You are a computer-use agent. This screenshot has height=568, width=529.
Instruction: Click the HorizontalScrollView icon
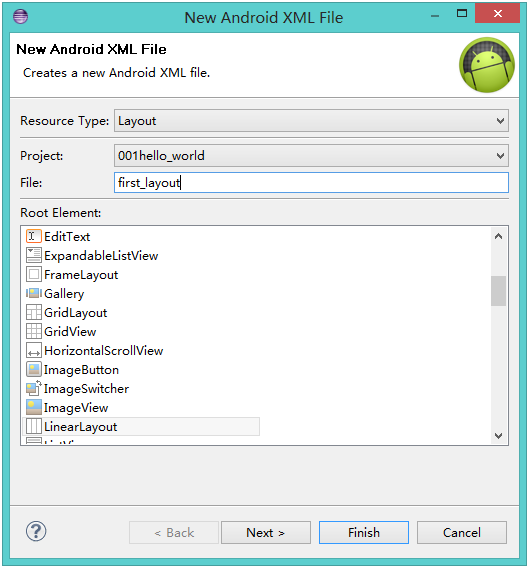[34, 351]
